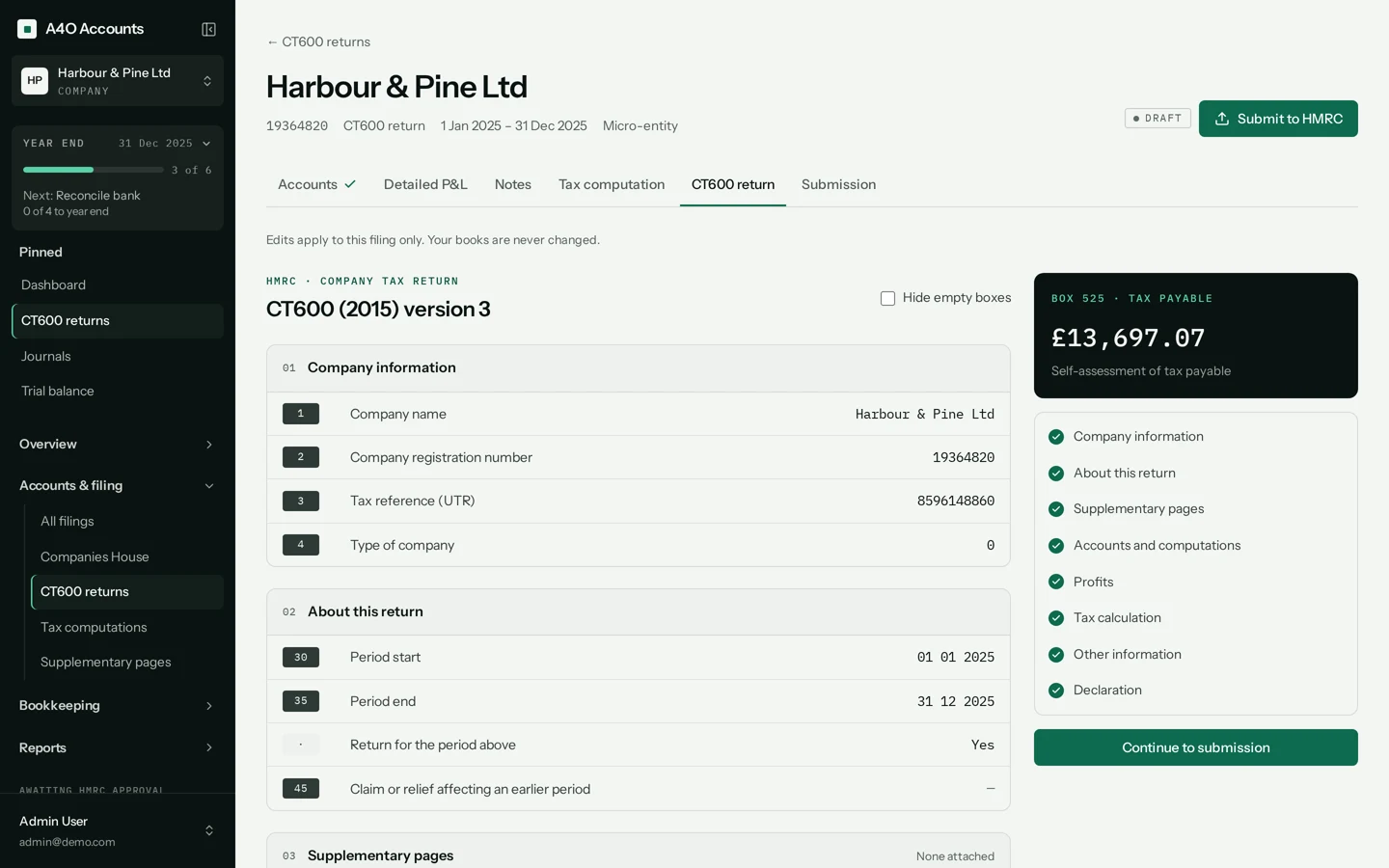Click the UTR value 8596148860
Viewport: 1389px width, 868px height.
coord(956,502)
